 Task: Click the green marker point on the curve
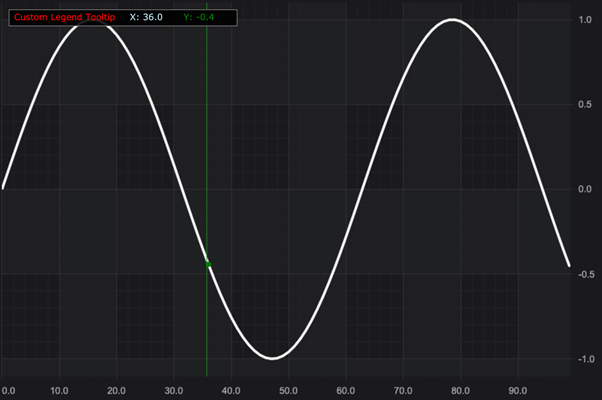click(x=208, y=264)
